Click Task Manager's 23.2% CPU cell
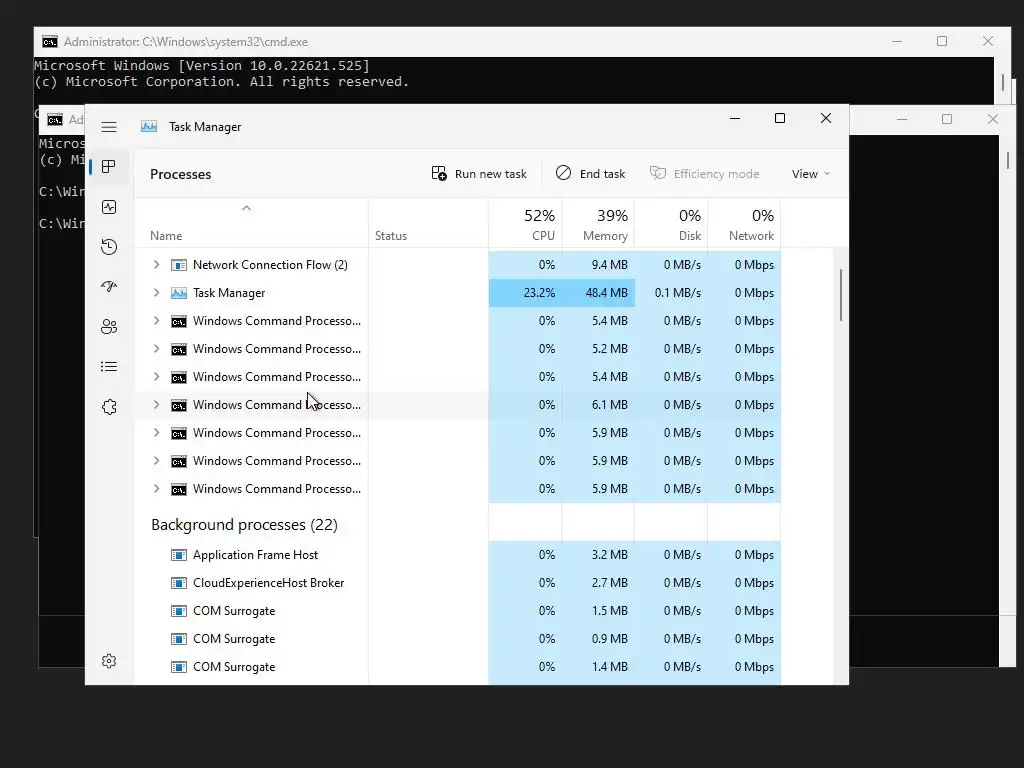 pyautogui.click(x=525, y=293)
